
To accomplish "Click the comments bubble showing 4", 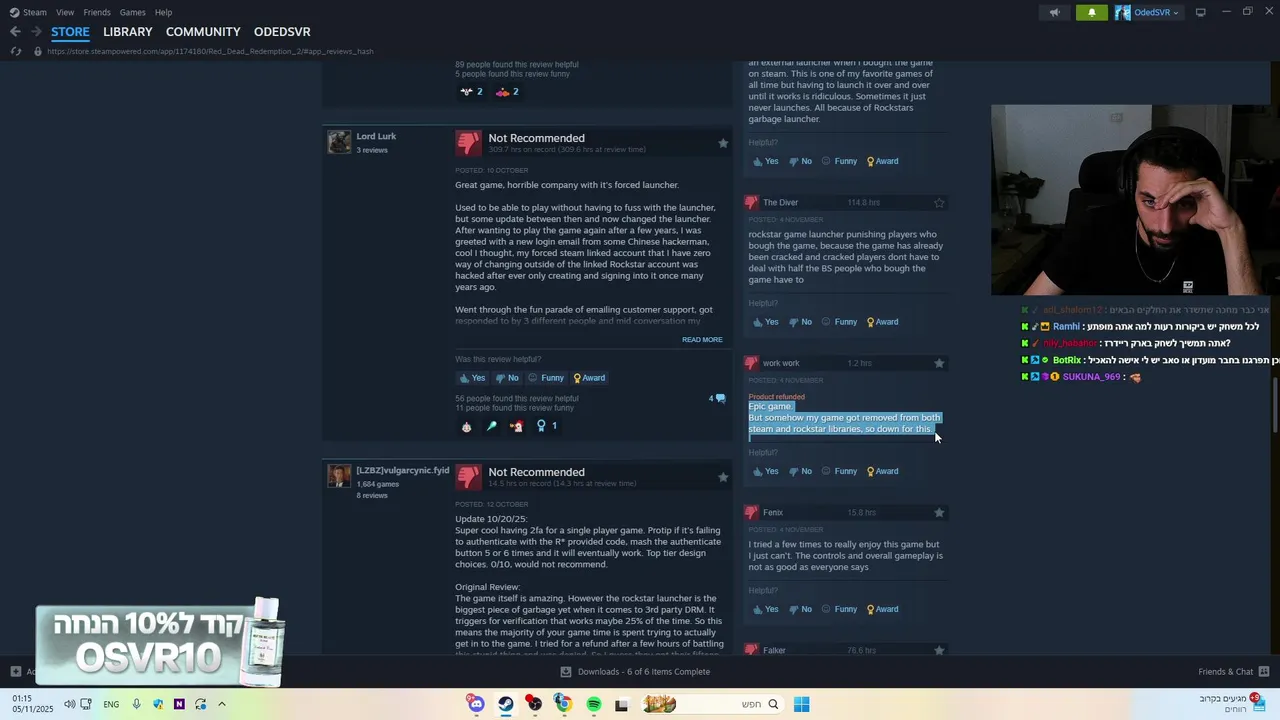I will [717, 398].
